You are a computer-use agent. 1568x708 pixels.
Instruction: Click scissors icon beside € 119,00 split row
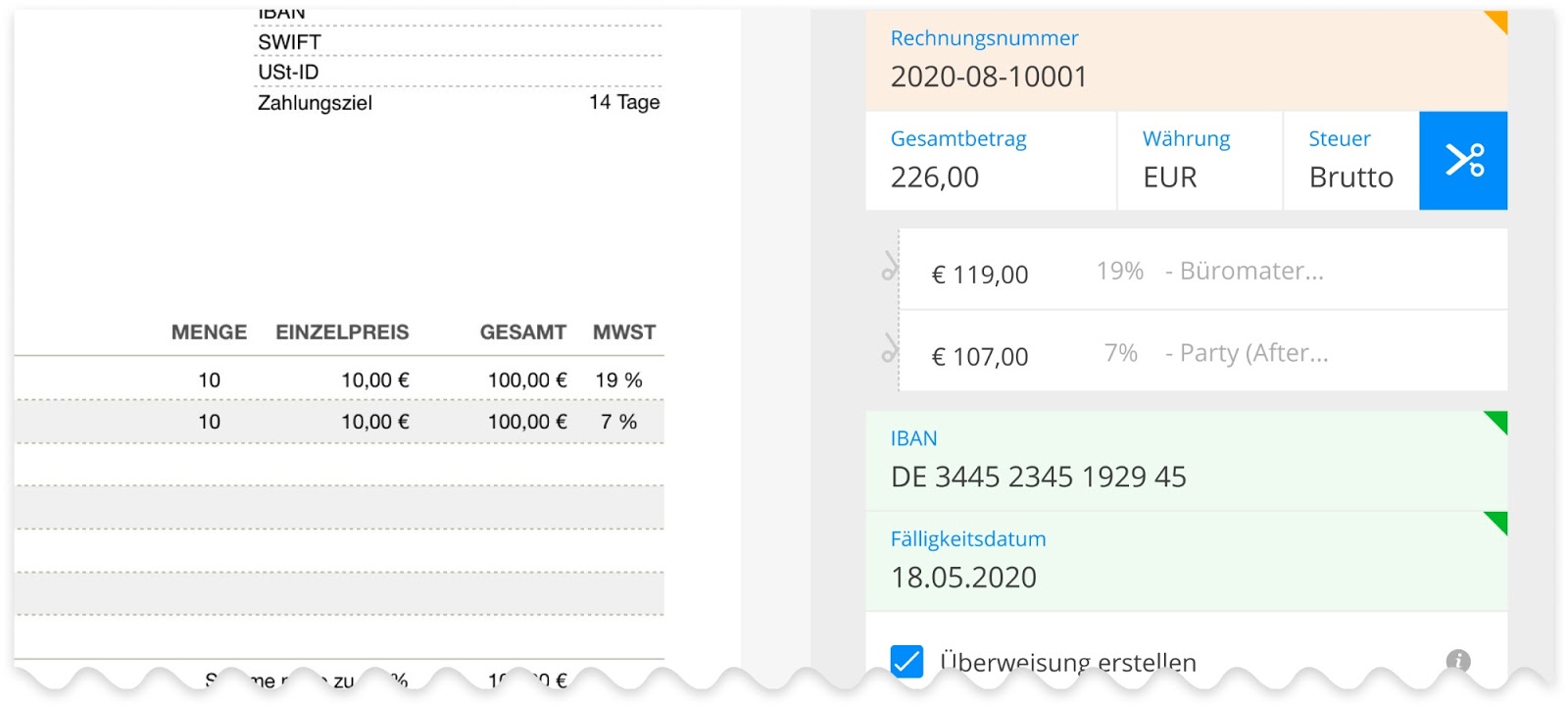[x=890, y=266]
